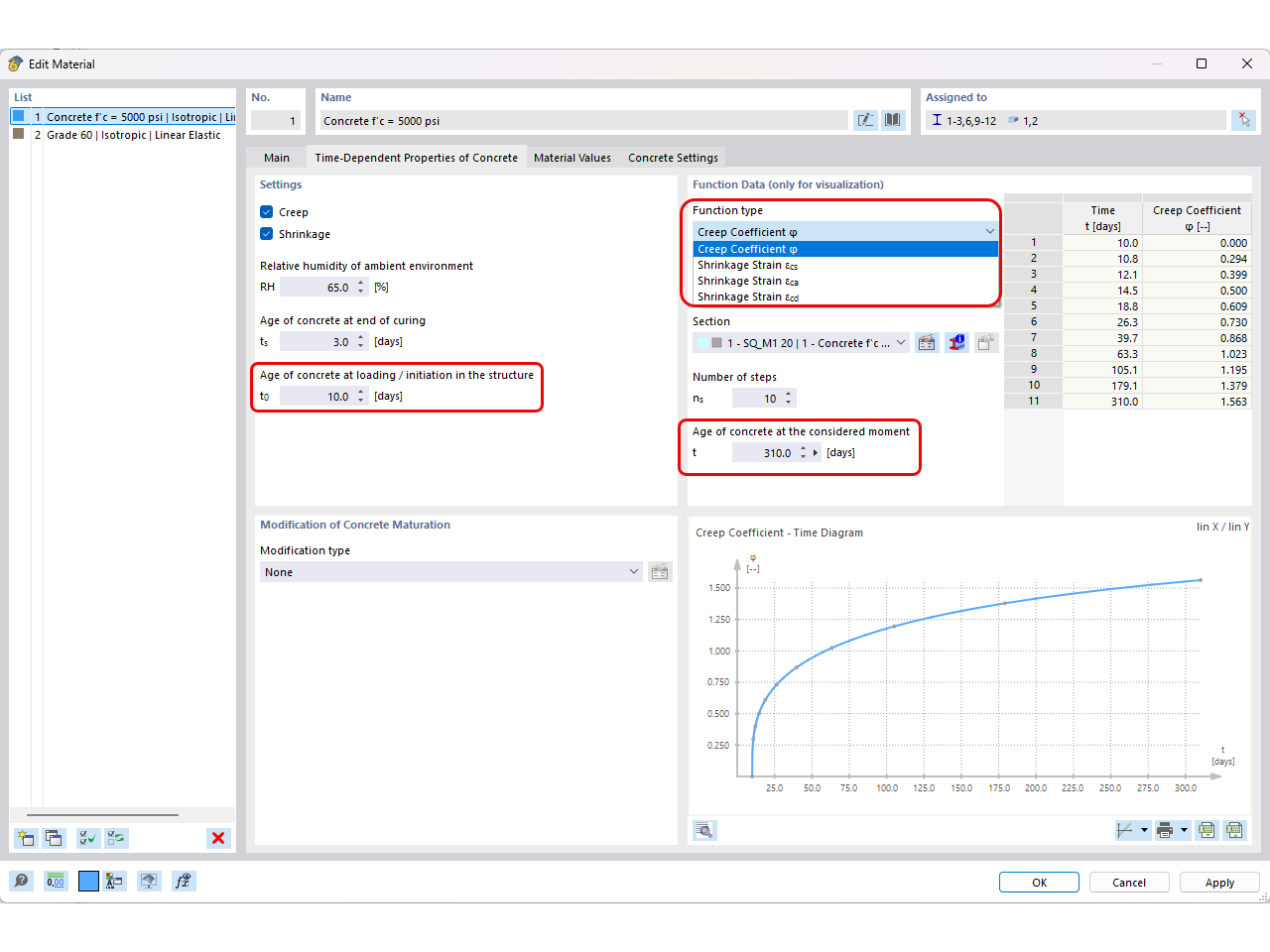Export the creep table to Excel
The width and height of the screenshot is (1270, 952).
1206,830
